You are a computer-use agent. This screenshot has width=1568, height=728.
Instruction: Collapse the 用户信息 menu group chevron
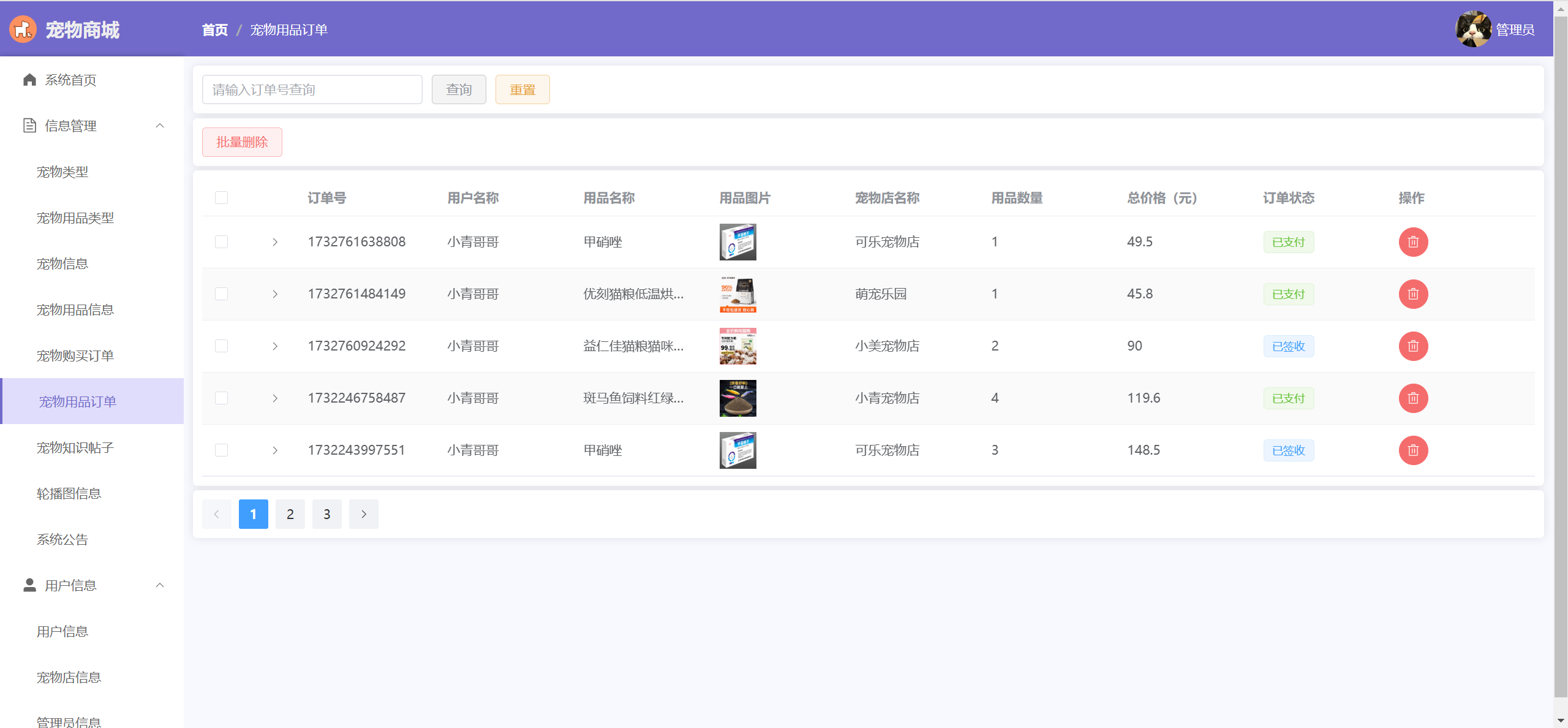(x=160, y=585)
